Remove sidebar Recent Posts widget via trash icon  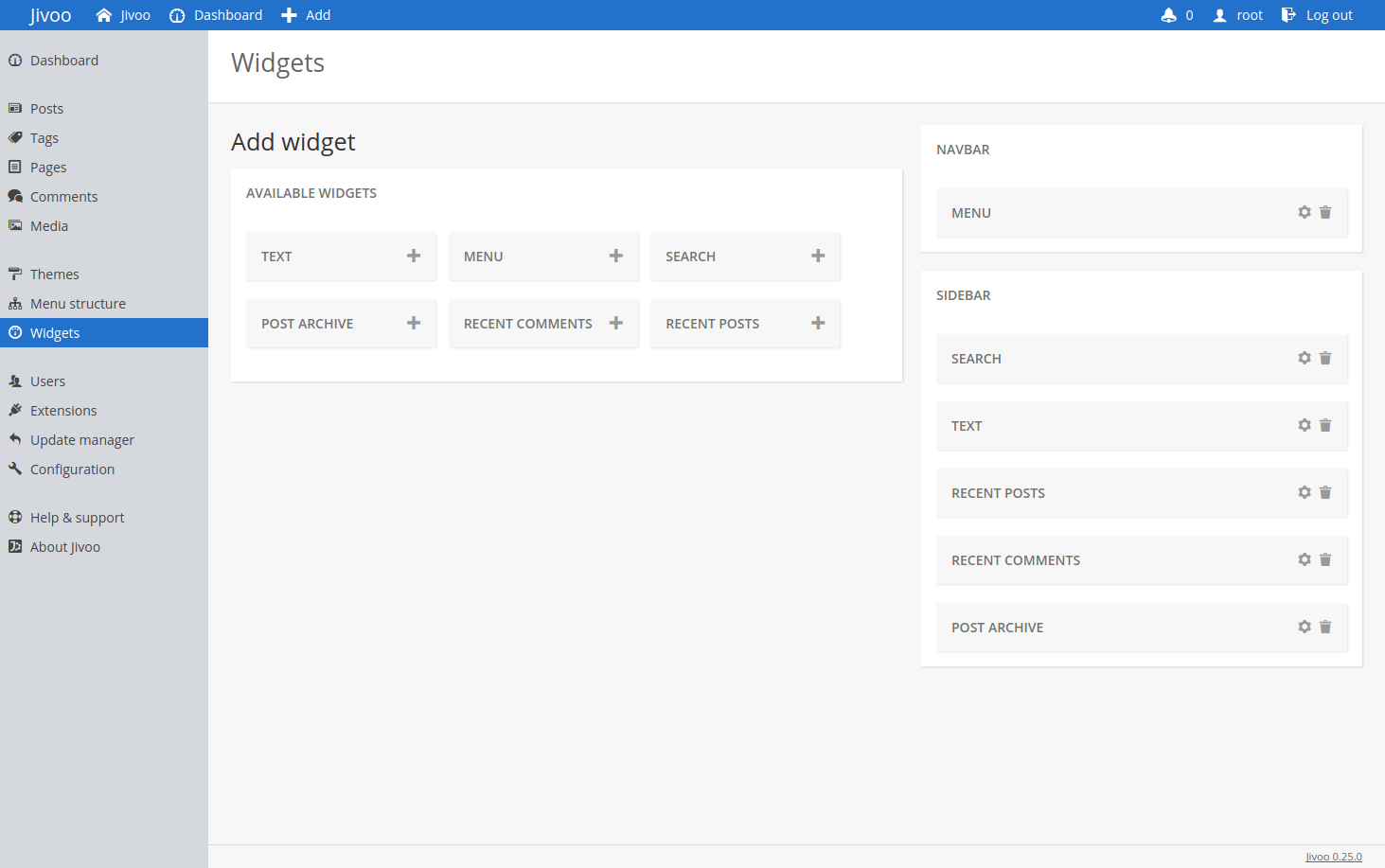[1325, 492]
